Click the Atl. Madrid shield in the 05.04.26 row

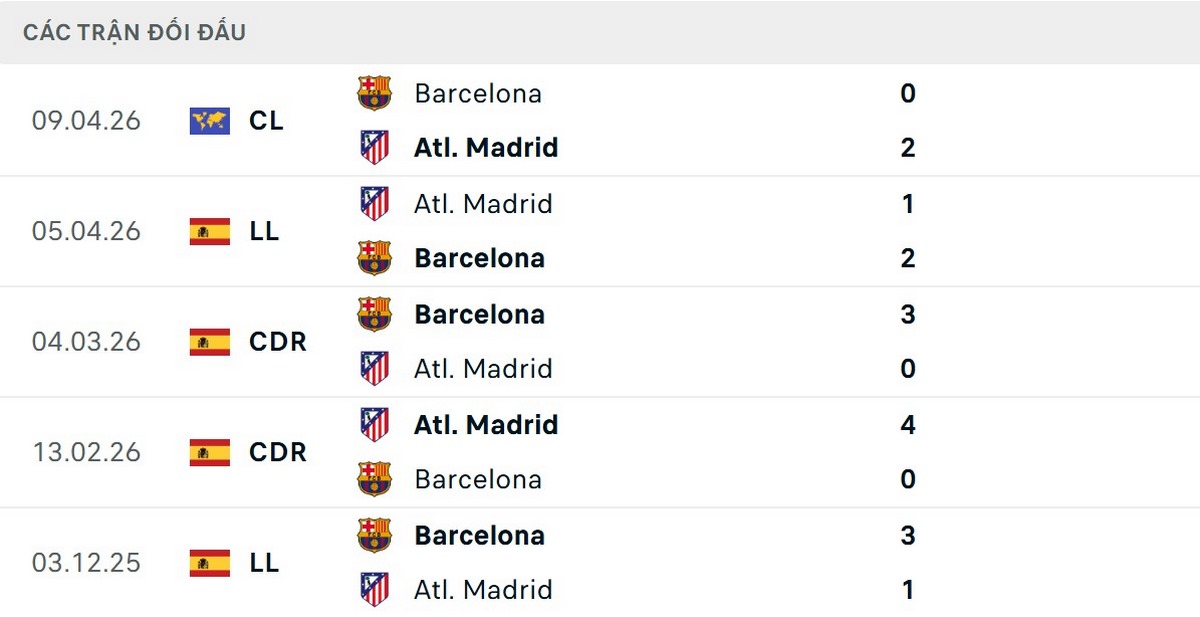pos(374,204)
